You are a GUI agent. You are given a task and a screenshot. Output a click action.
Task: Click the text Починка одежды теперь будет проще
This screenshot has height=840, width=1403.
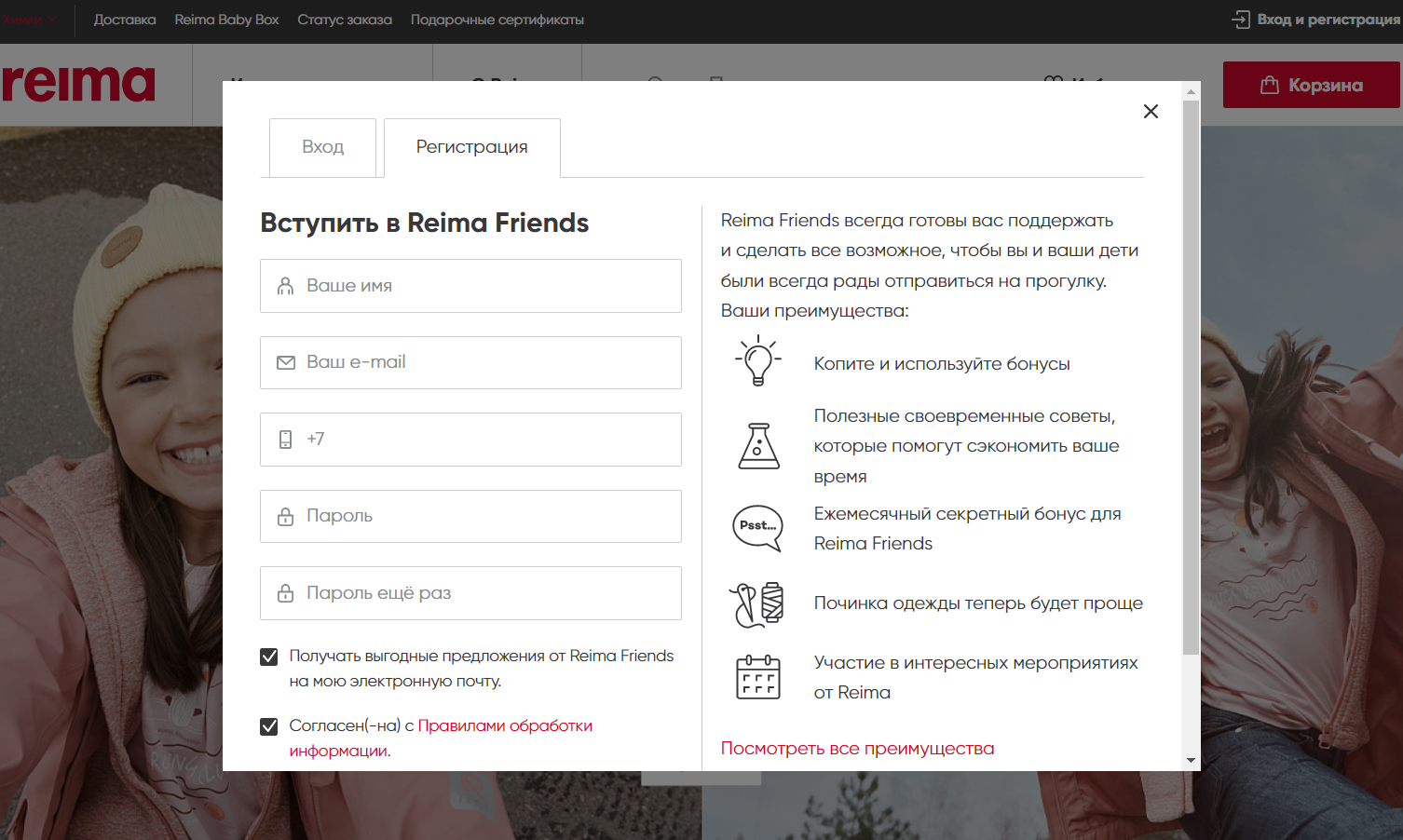(978, 603)
